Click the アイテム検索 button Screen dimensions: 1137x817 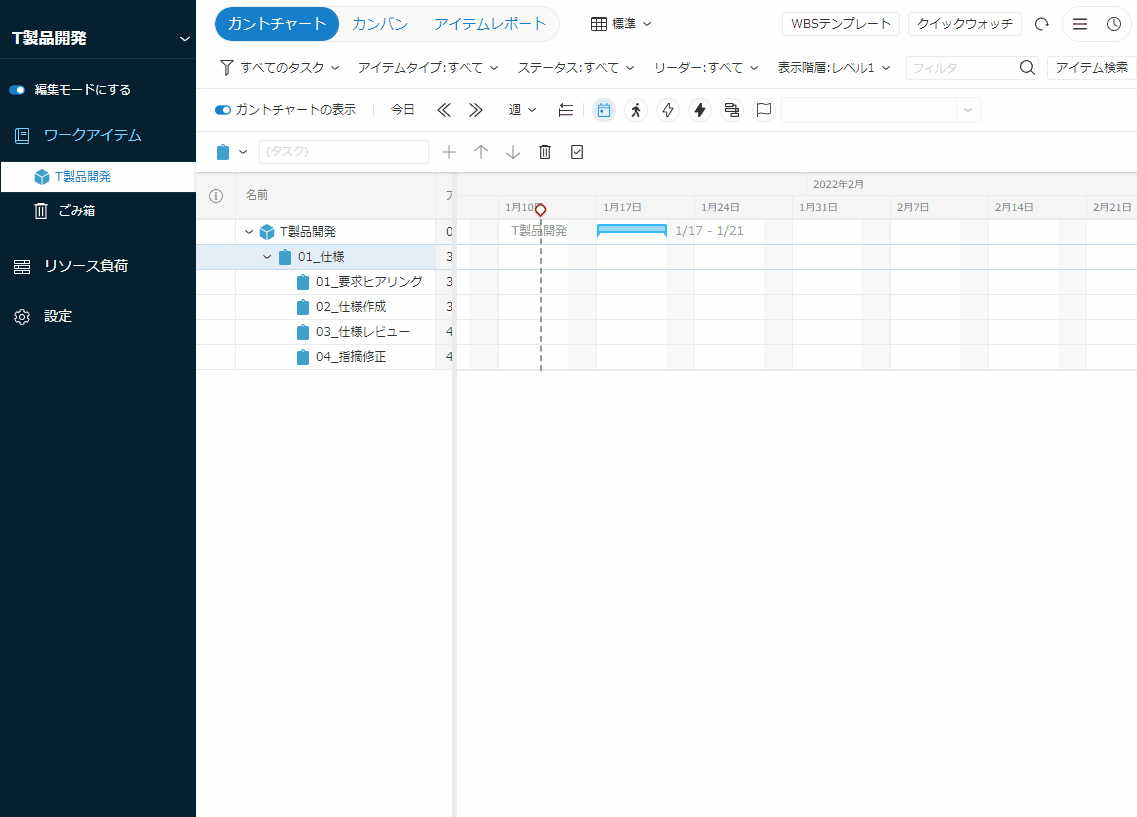[x=1092, y=68]
